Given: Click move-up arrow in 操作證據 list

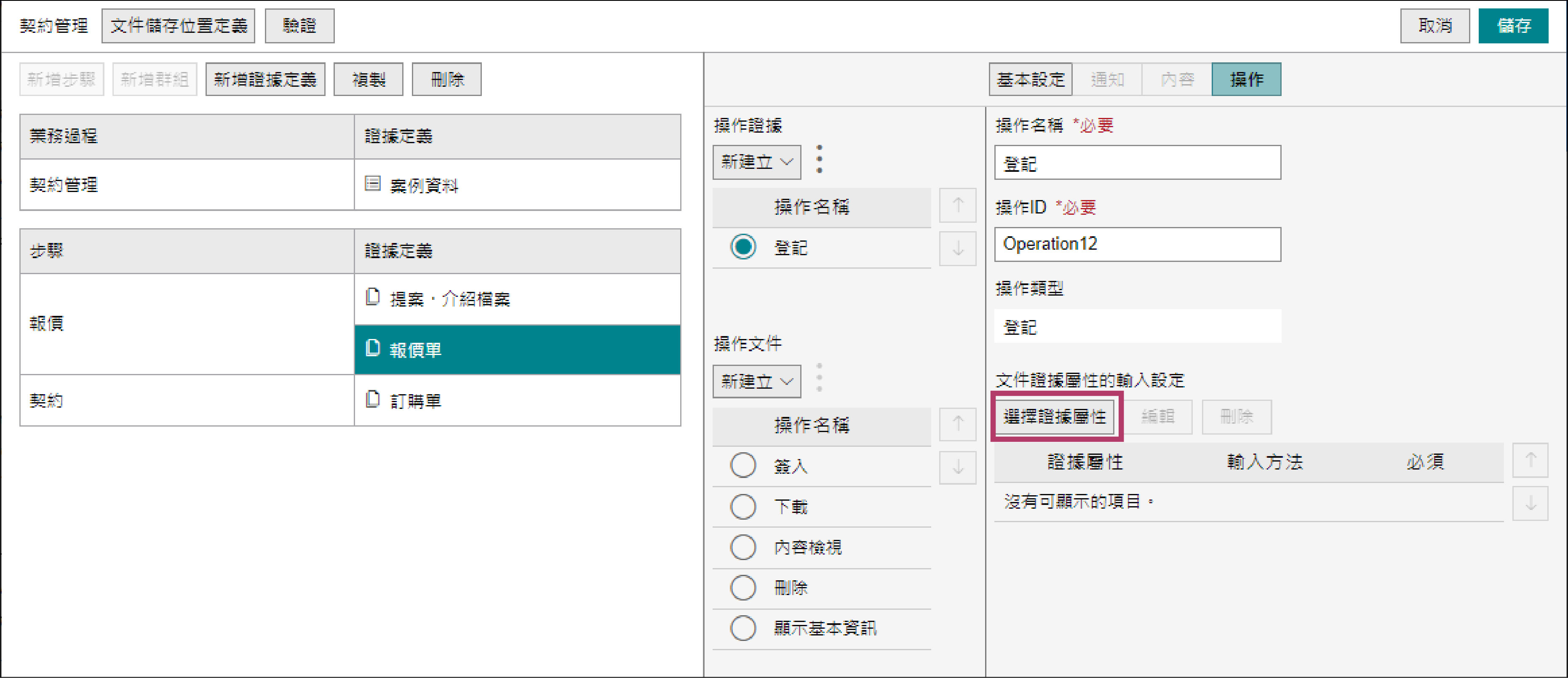Looking at the screenshot, I should (x=957, y=206).
